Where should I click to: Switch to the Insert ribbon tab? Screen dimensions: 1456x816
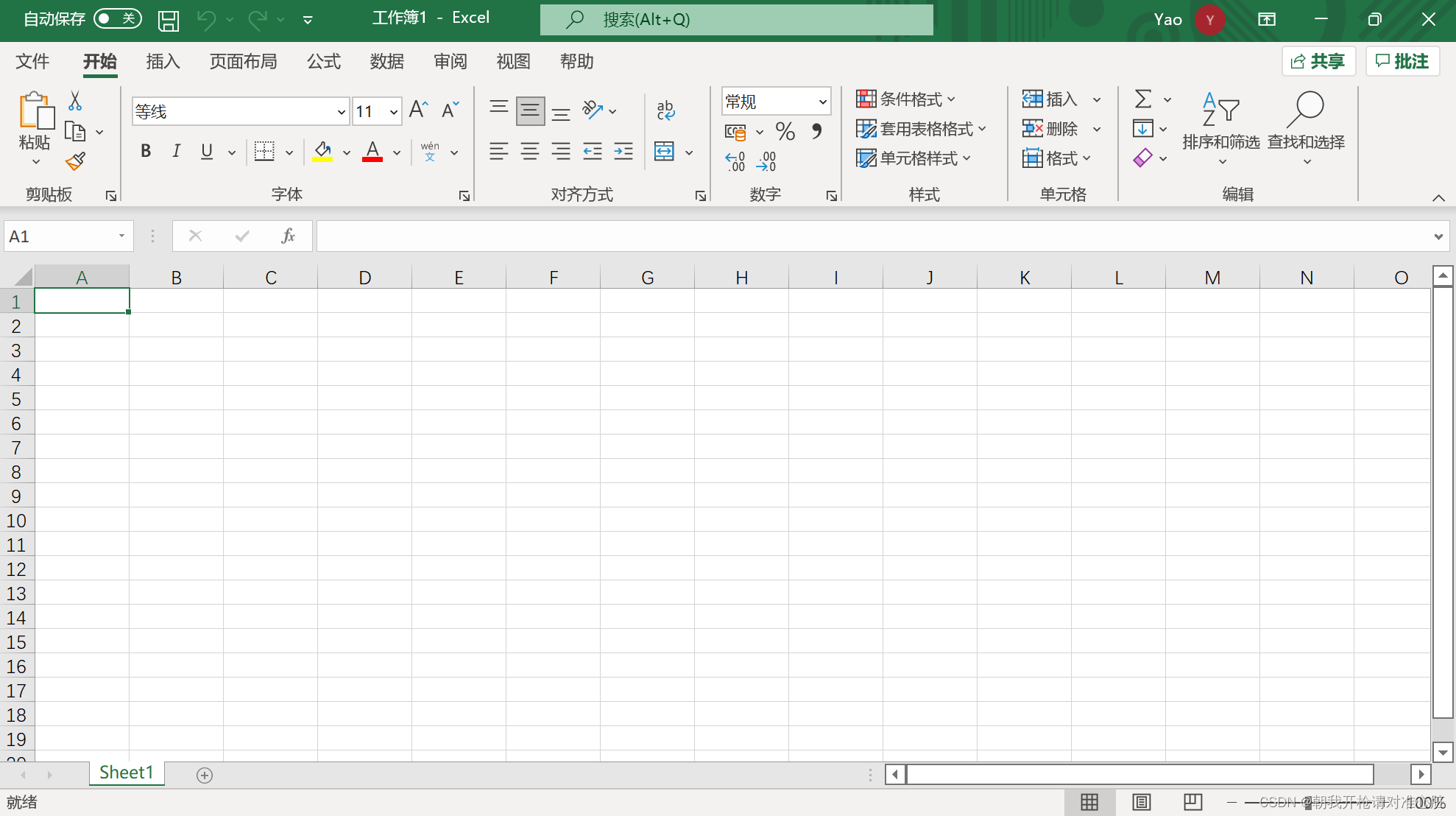163,62
